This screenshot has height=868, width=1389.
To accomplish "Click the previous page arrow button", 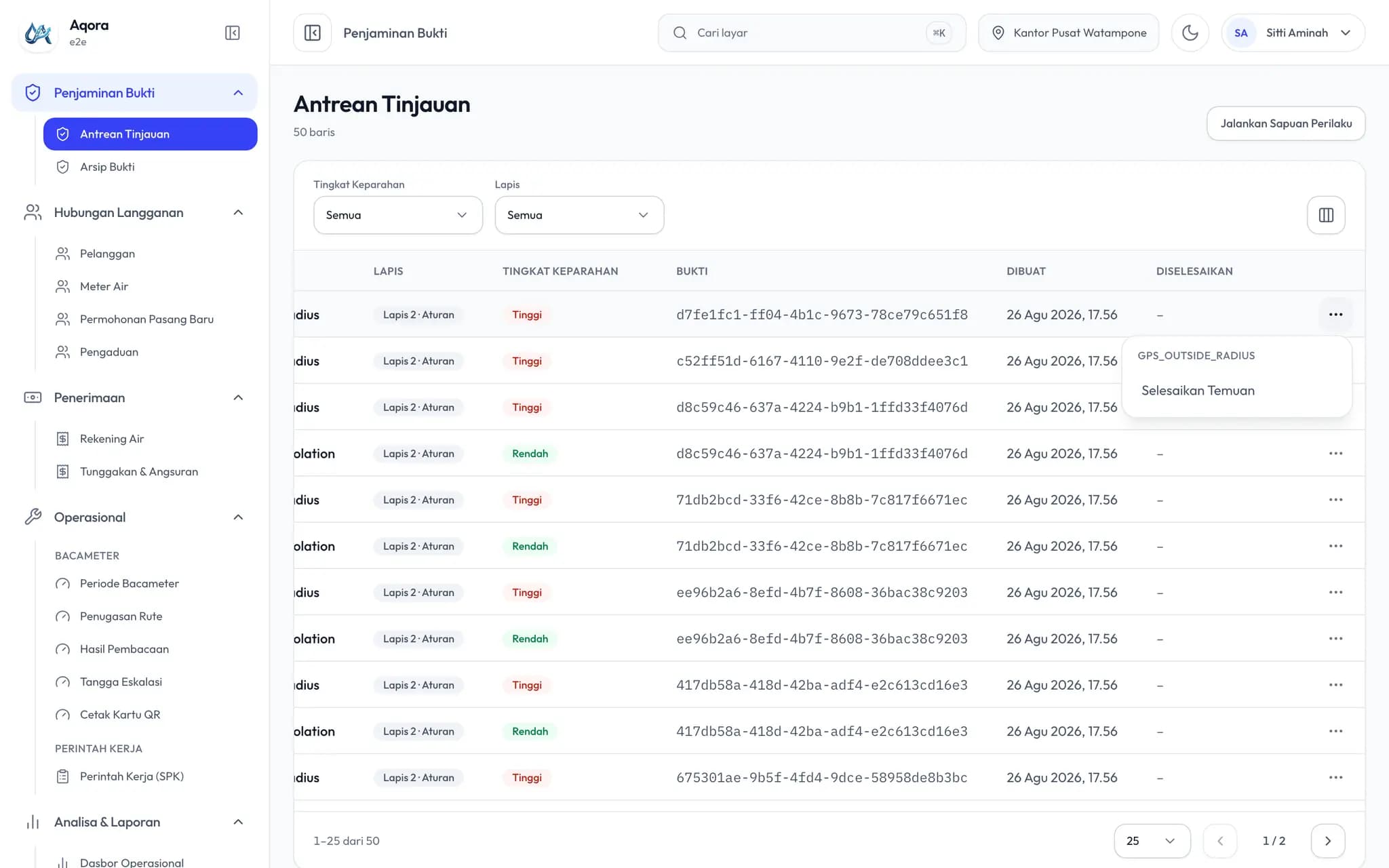I will (x=1220, y=841).
